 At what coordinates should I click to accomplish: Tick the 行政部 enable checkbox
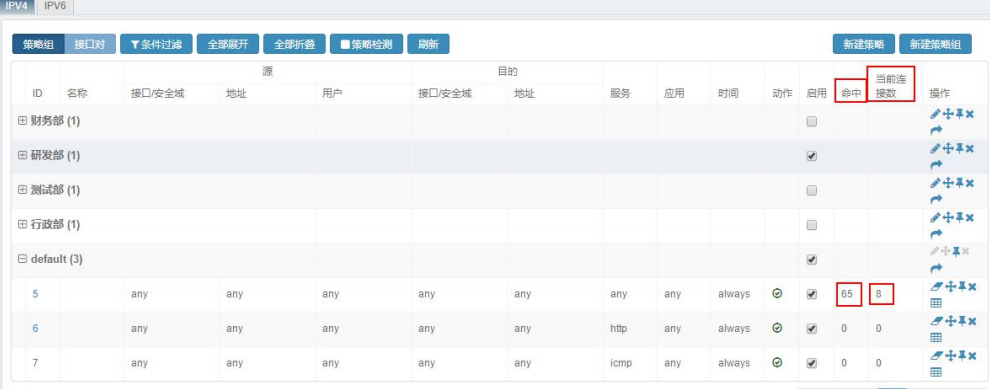tap(812, 225)
